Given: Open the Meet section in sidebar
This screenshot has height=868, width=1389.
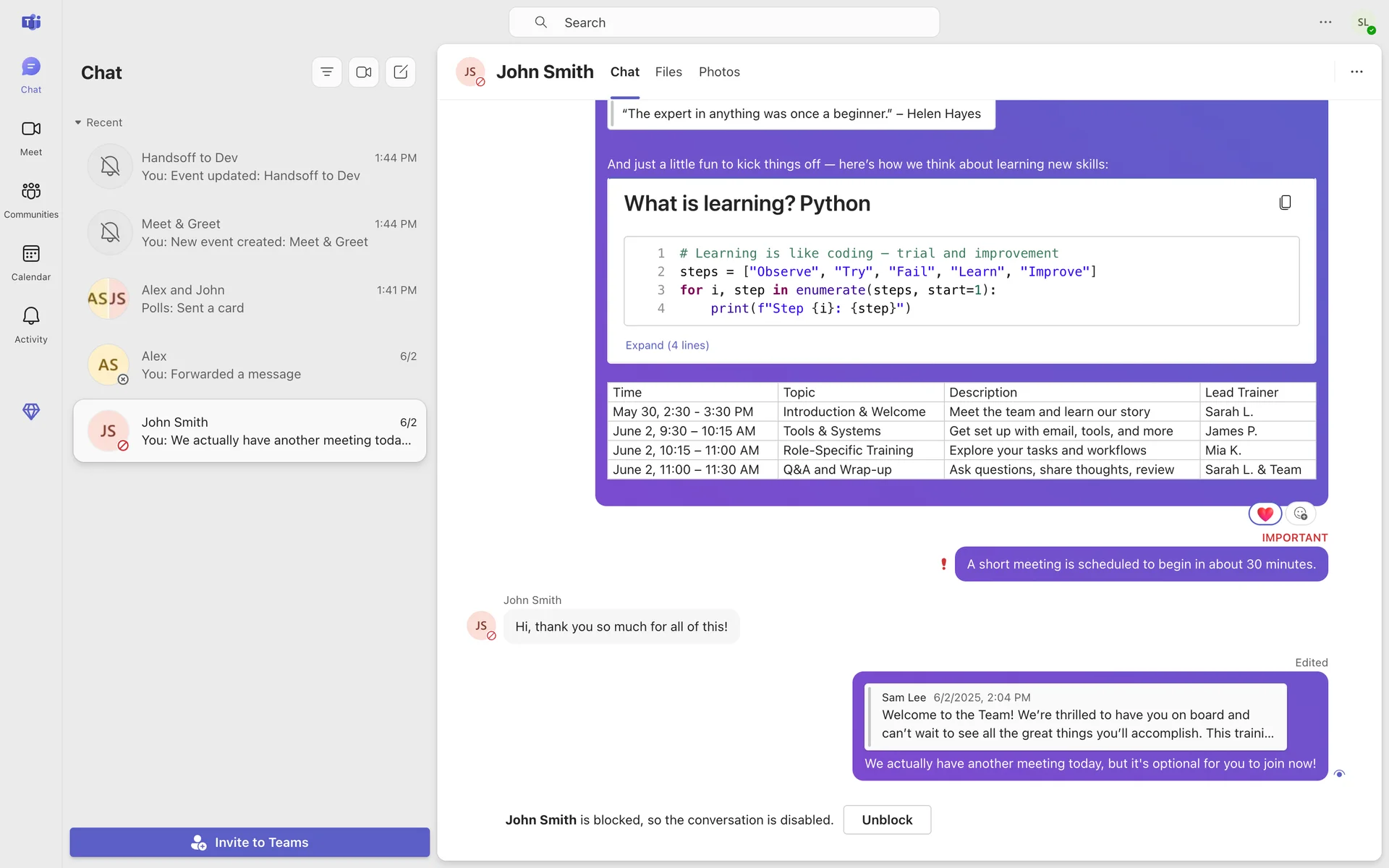Looking at the screenshot, I should pos(31,137).
